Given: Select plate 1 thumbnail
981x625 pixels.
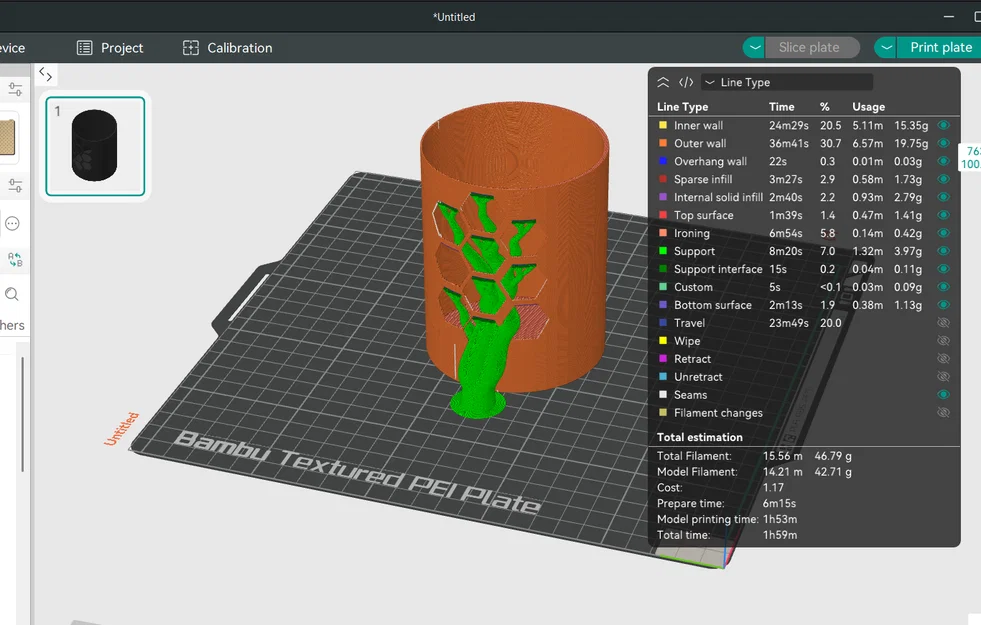Looking at the screenshot, I should (95, 146).
